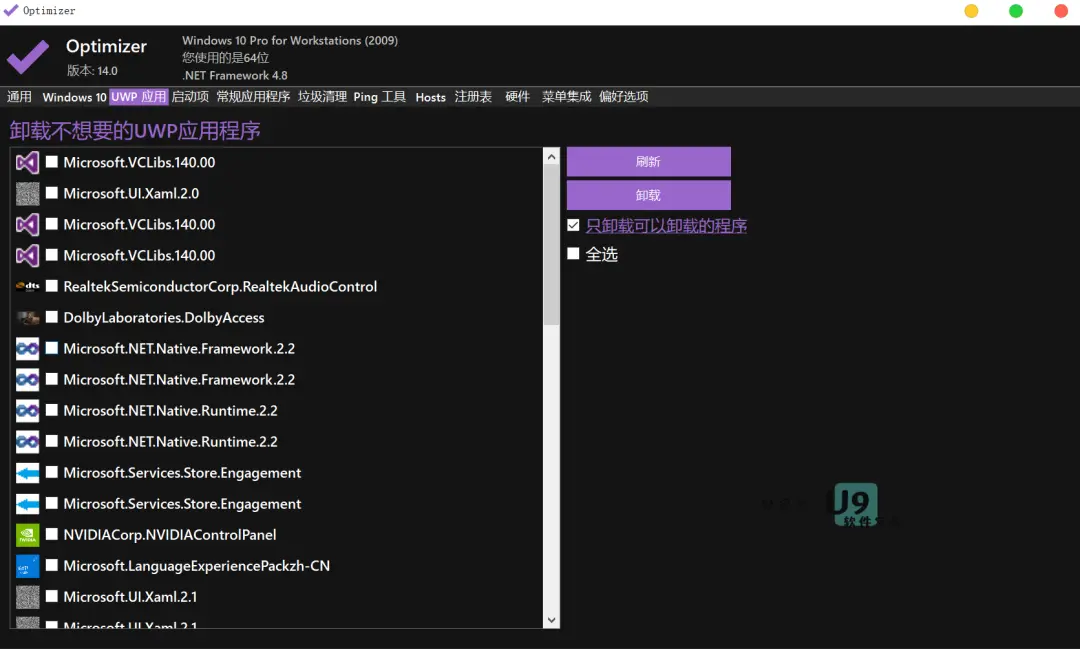Enable the 全选 select-all checkbox
The image size is (1080, 649).
coord(573,254)
